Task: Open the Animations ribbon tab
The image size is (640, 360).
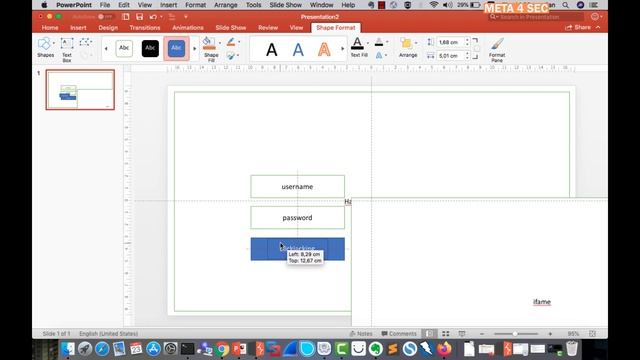Action: click(188, 28)
